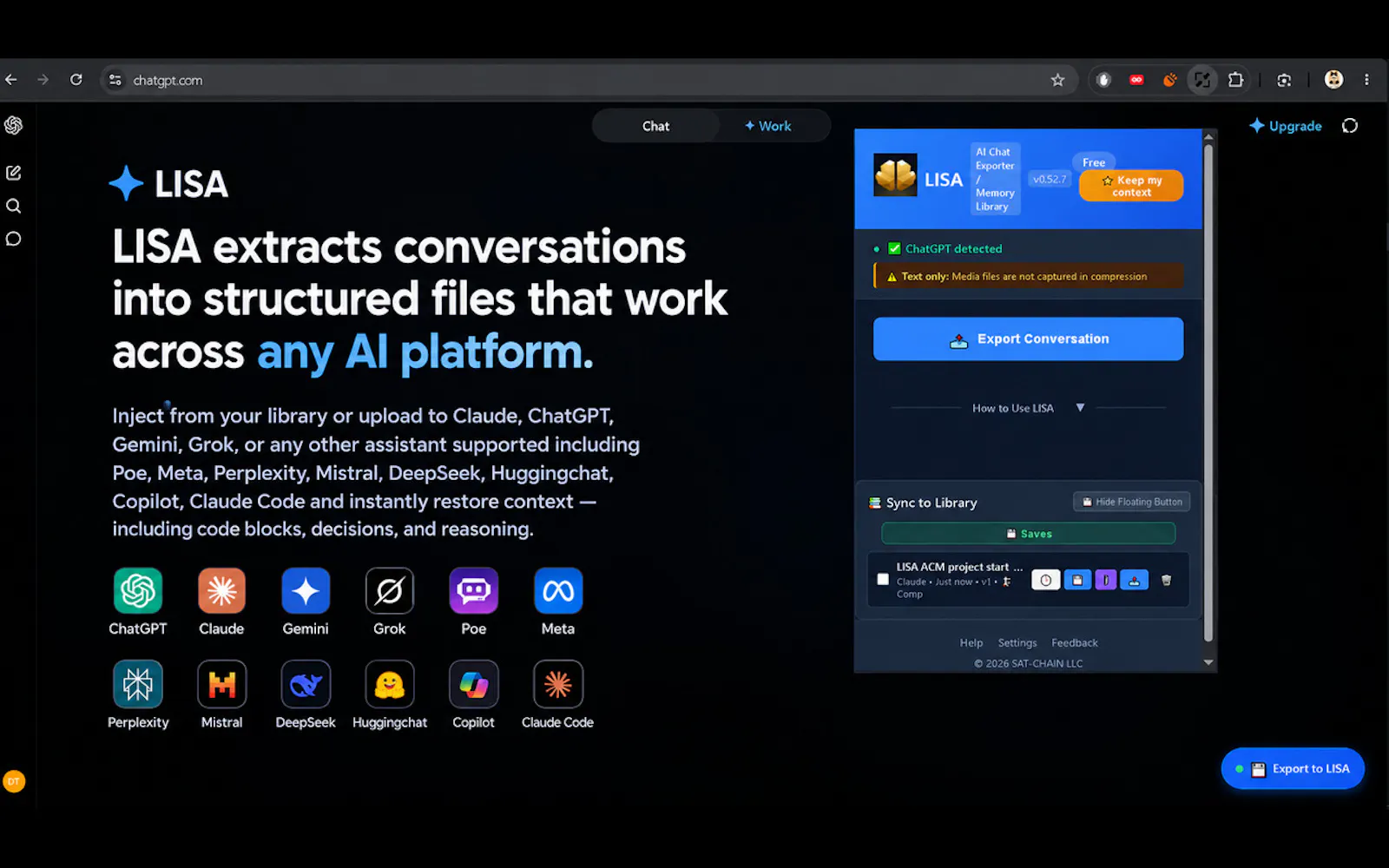Click the popup scrollbar down arrow
The height and width of the screenshot is (868, 1389).
[x=1208, y=662]
